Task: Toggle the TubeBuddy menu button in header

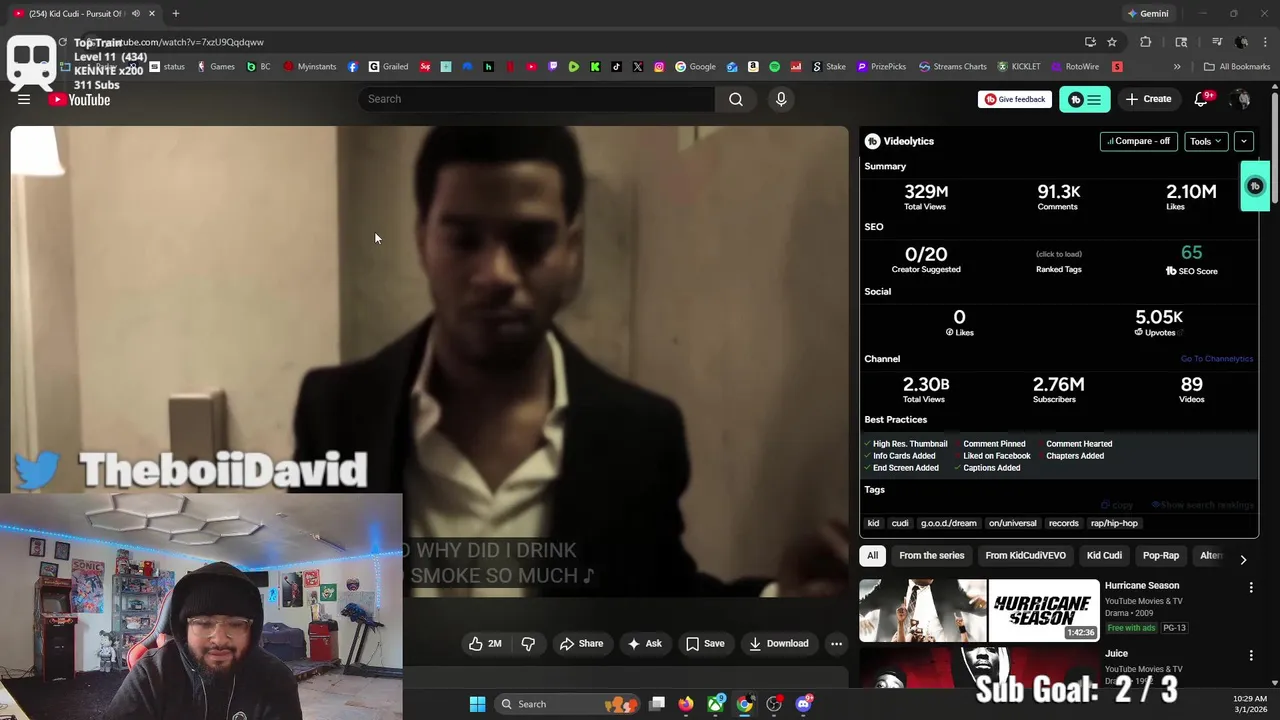Action: pos(1085,99)
